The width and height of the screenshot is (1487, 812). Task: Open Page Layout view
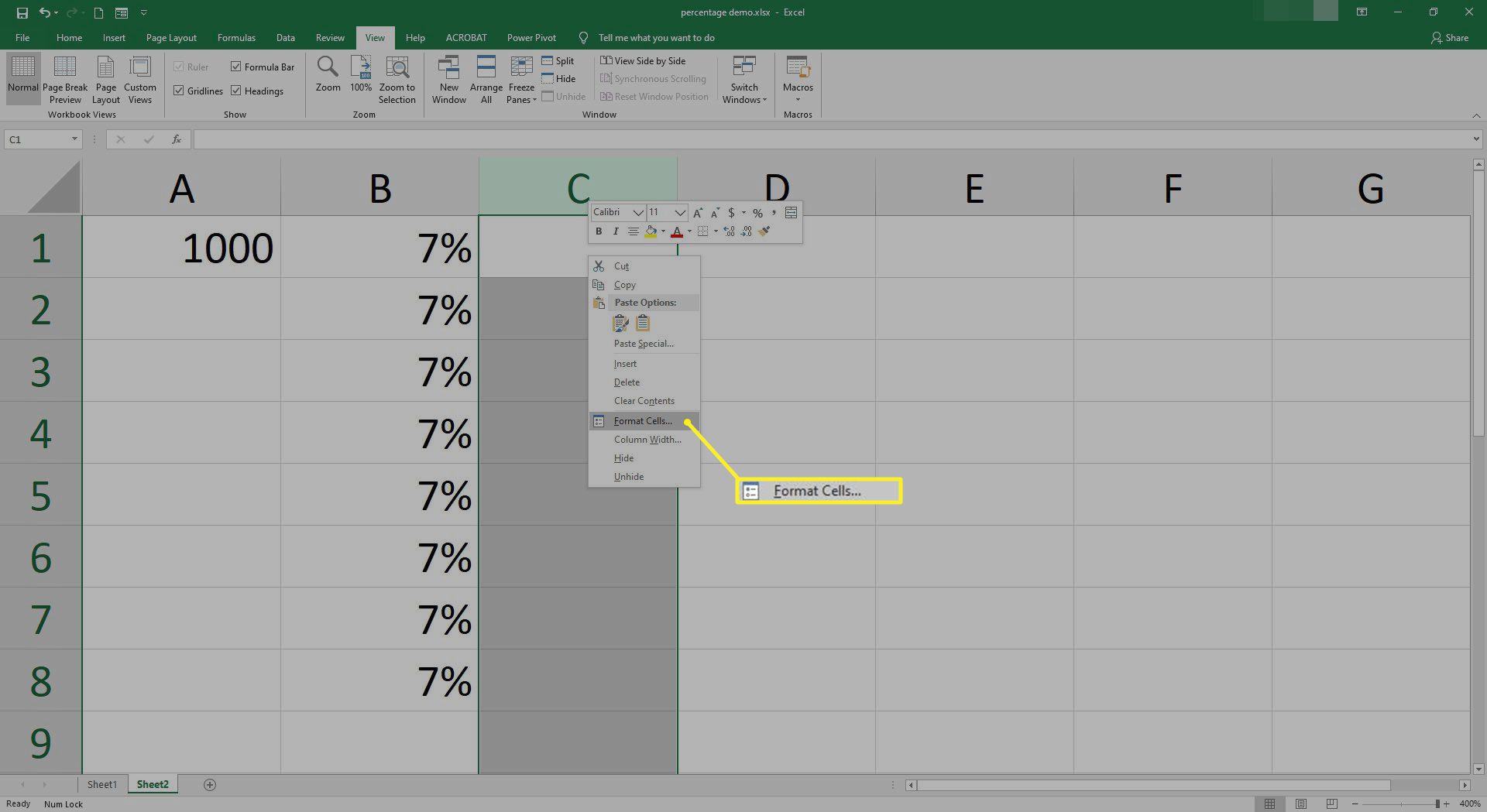pos(106,80)
